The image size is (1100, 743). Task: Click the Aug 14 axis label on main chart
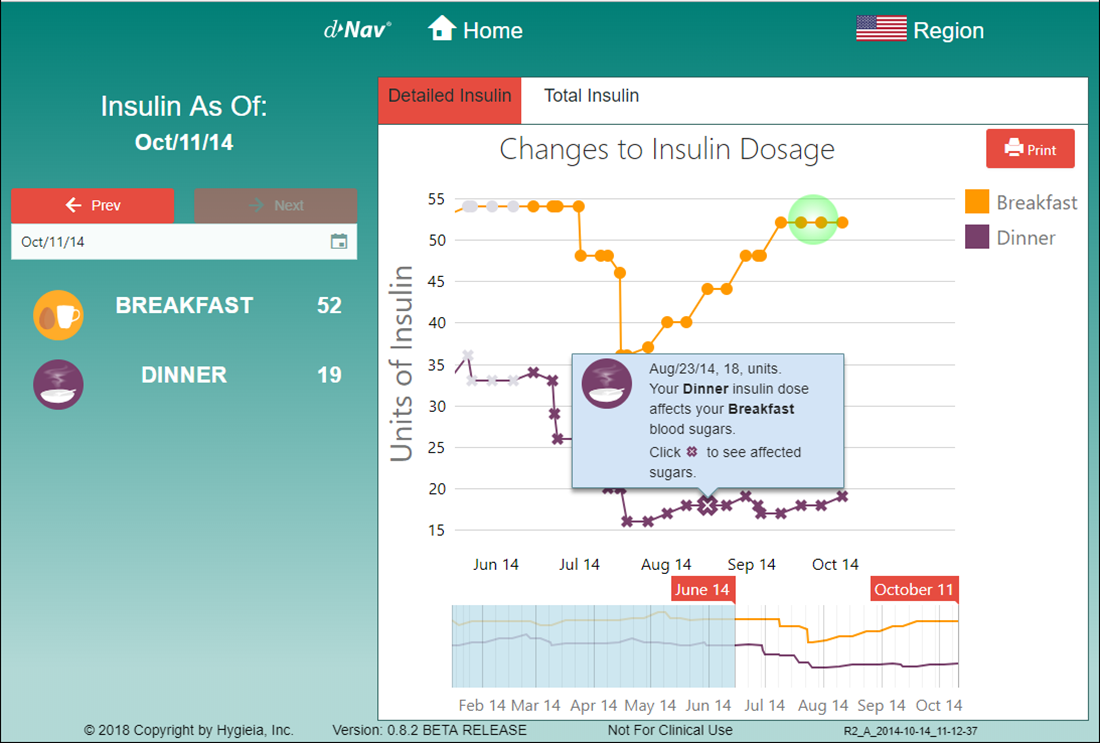coord(666,565)
